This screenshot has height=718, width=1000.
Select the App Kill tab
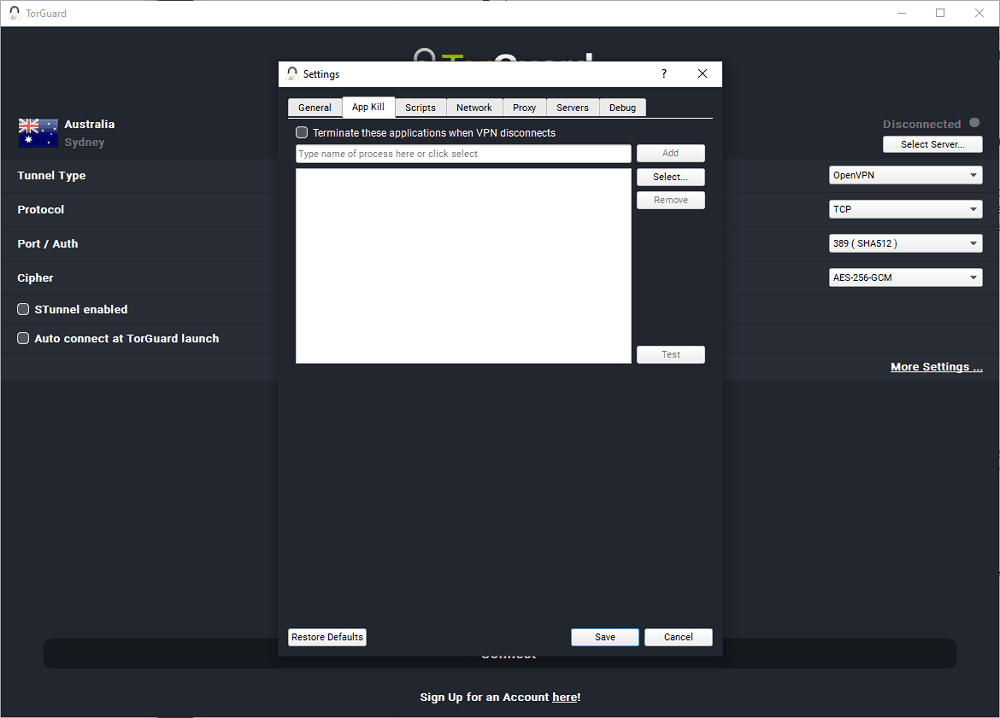[369, 106]
